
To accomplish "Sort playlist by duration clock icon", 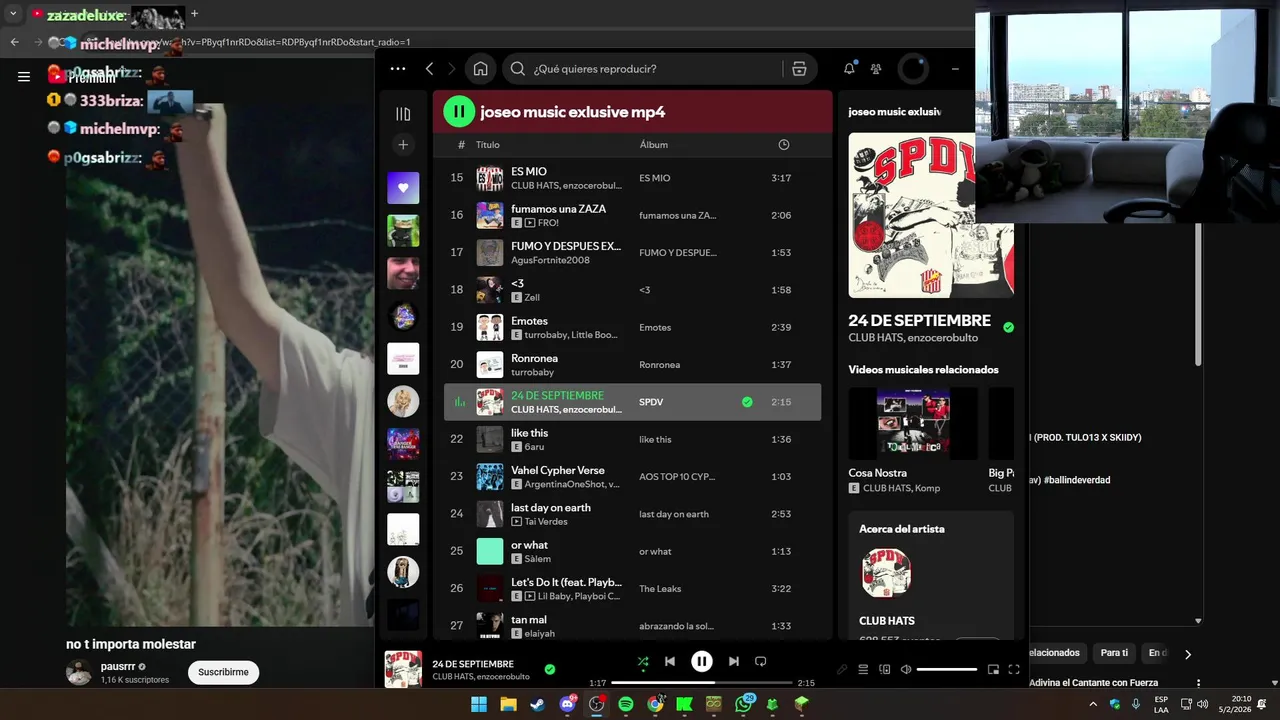I will [x=784, y=145].
